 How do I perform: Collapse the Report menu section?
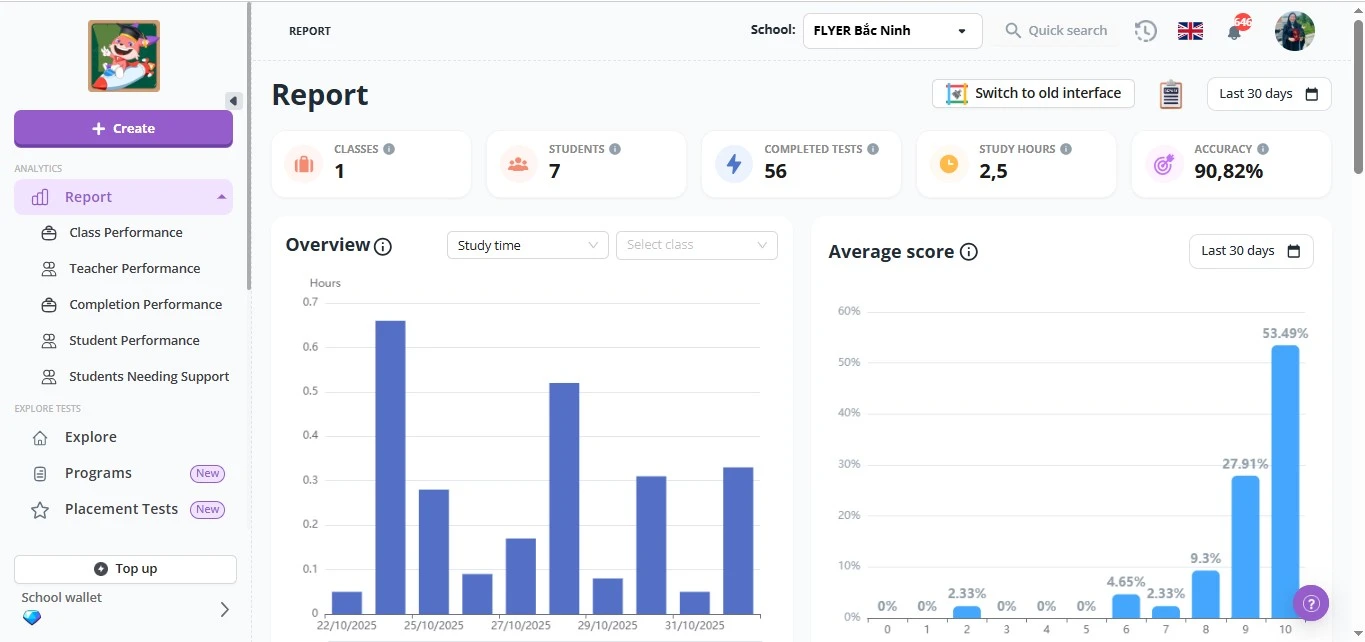(221, 197)
